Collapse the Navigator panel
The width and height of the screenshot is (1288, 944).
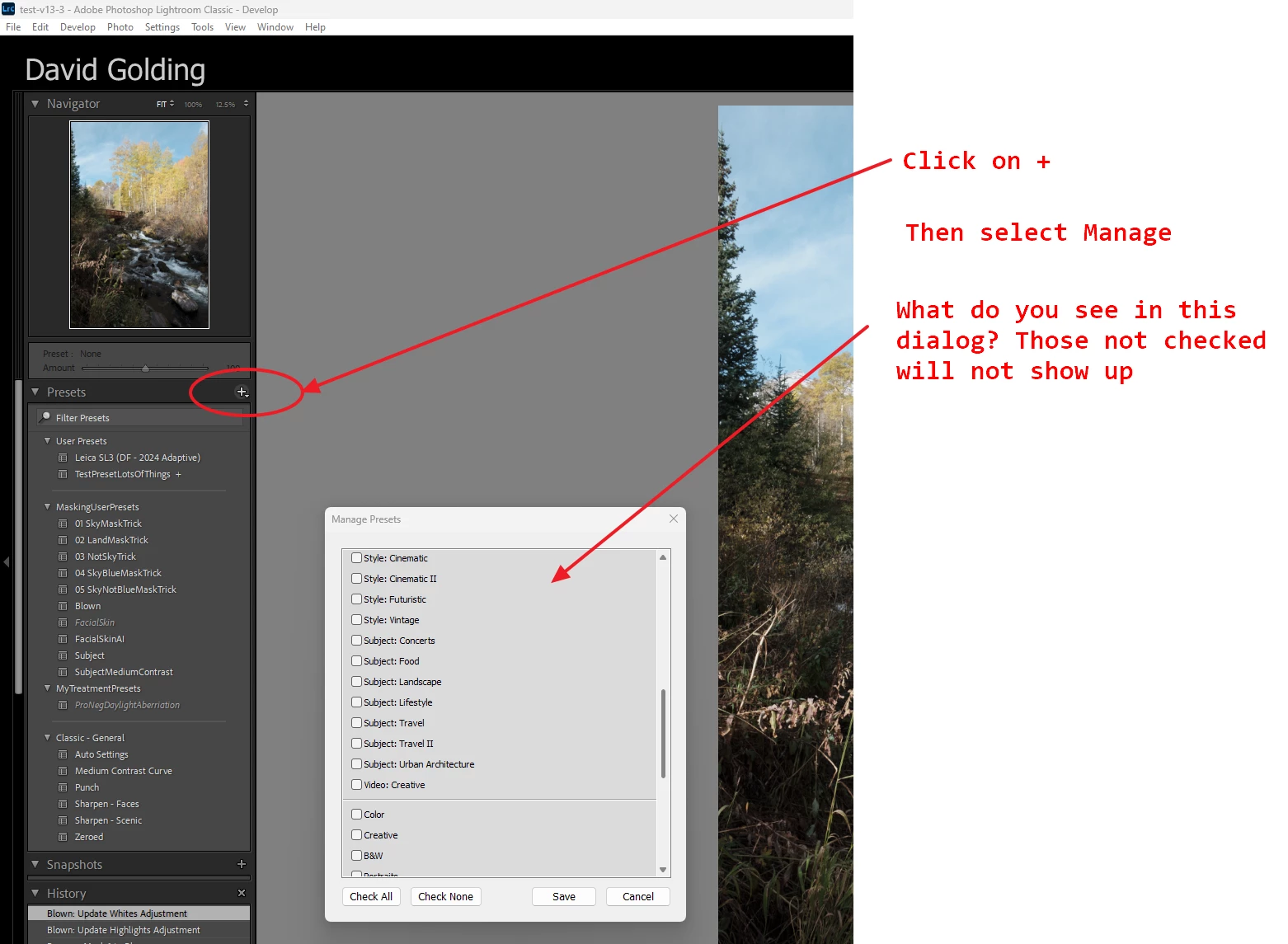35,104
